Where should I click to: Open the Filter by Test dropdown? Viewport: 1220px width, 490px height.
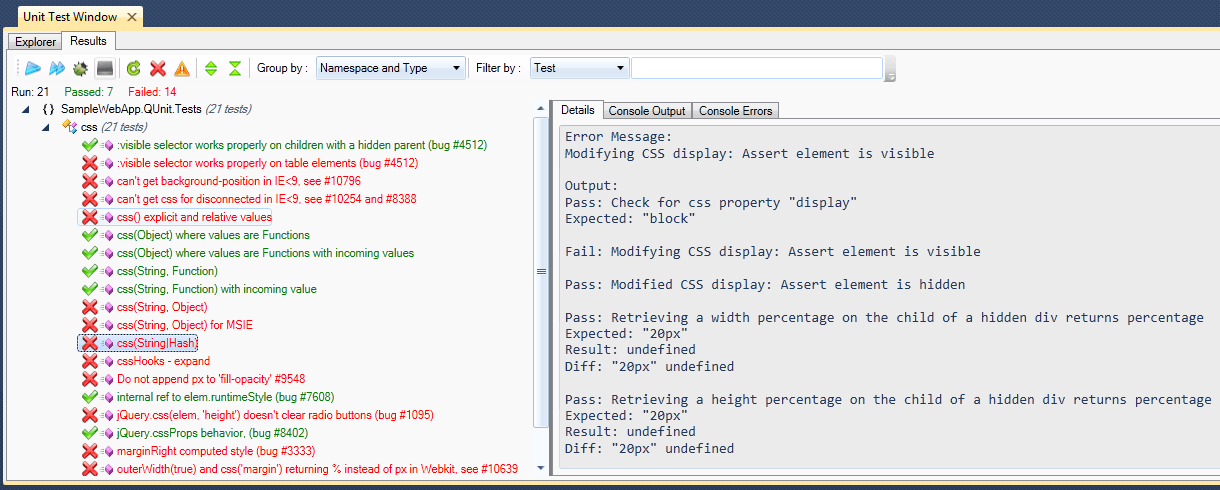pos(579,68)
